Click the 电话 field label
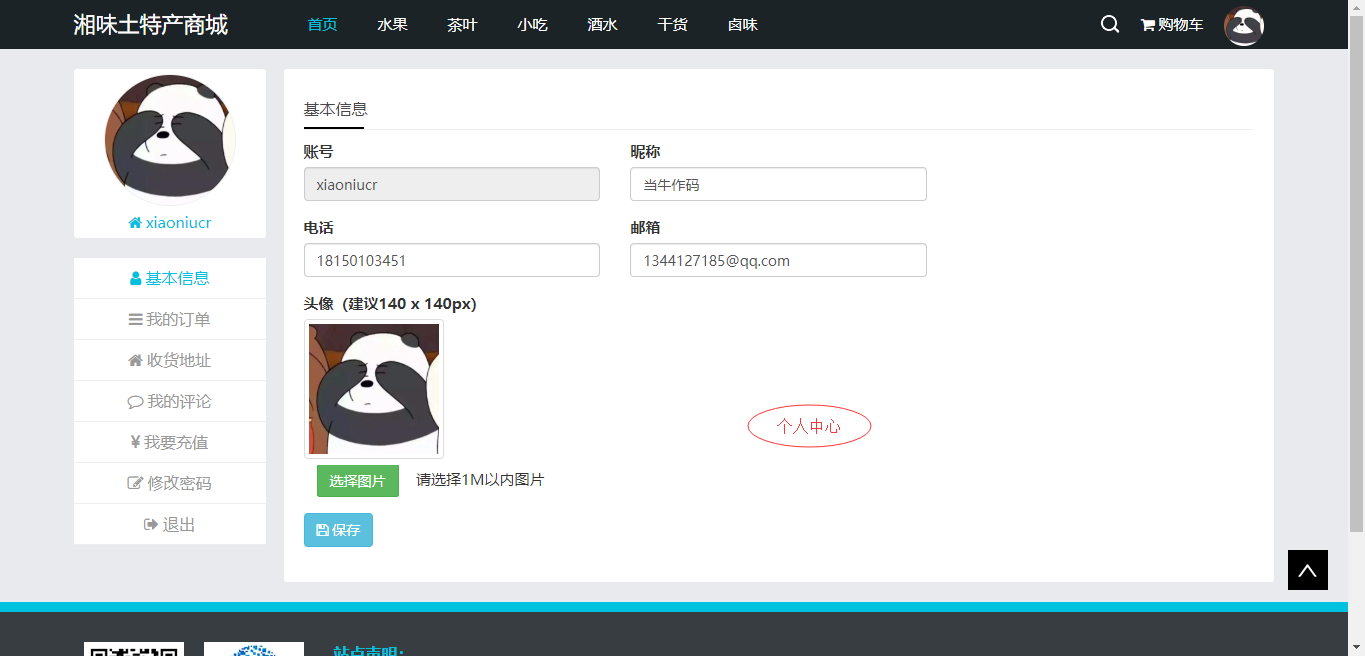This screenshot has width=1365, height=656. (x=318, y=228)
